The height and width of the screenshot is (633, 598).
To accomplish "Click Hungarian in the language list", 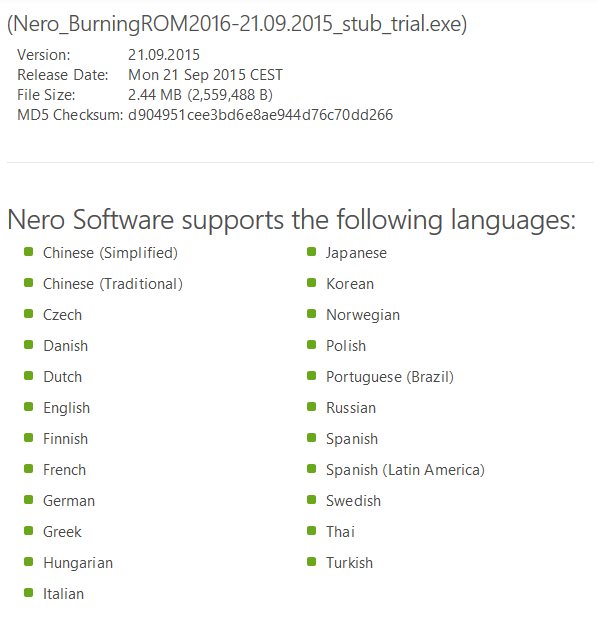I will coord(78,563).
